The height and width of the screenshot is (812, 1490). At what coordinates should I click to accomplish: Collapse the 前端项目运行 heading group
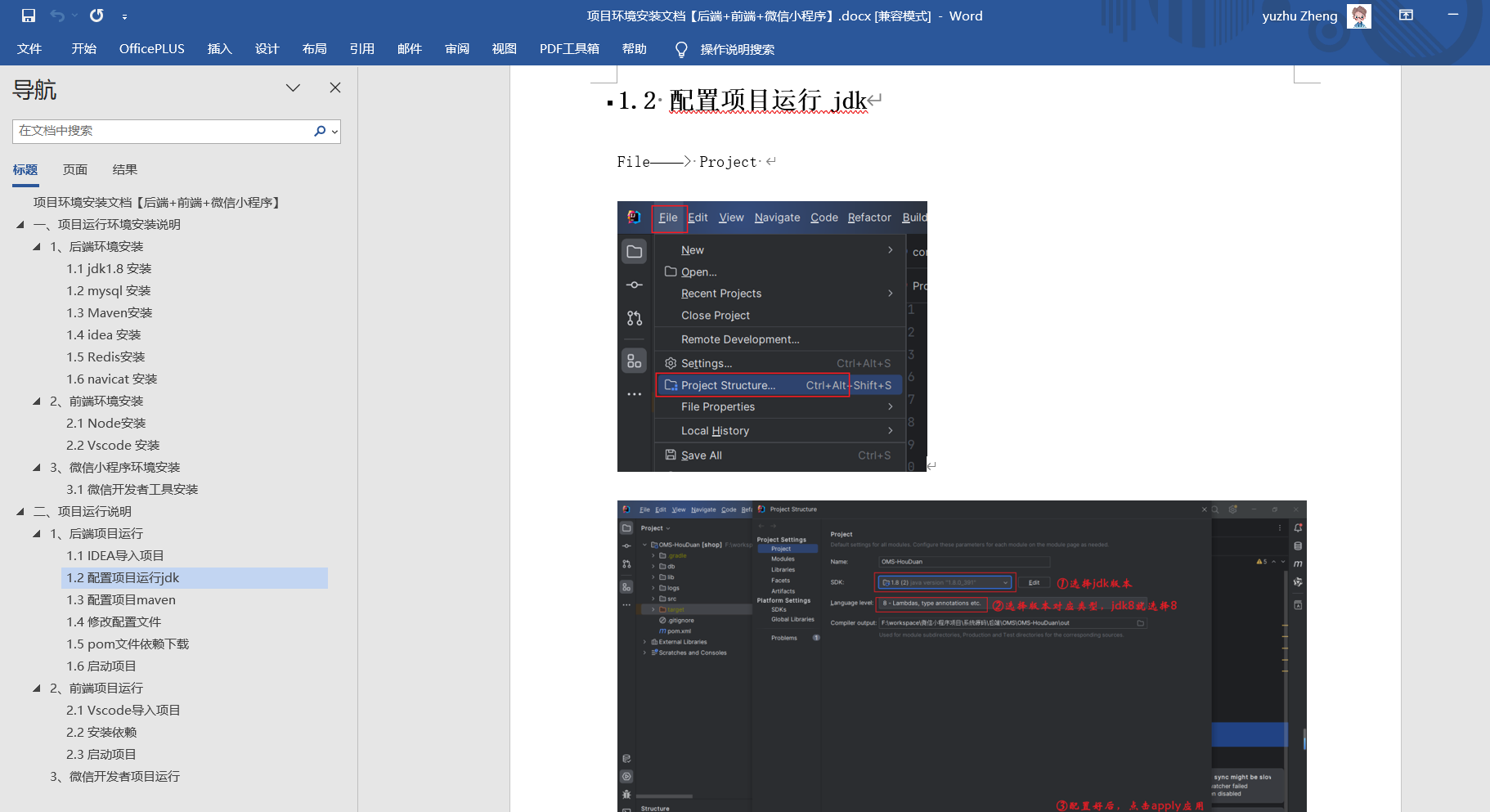pos(37,688)
